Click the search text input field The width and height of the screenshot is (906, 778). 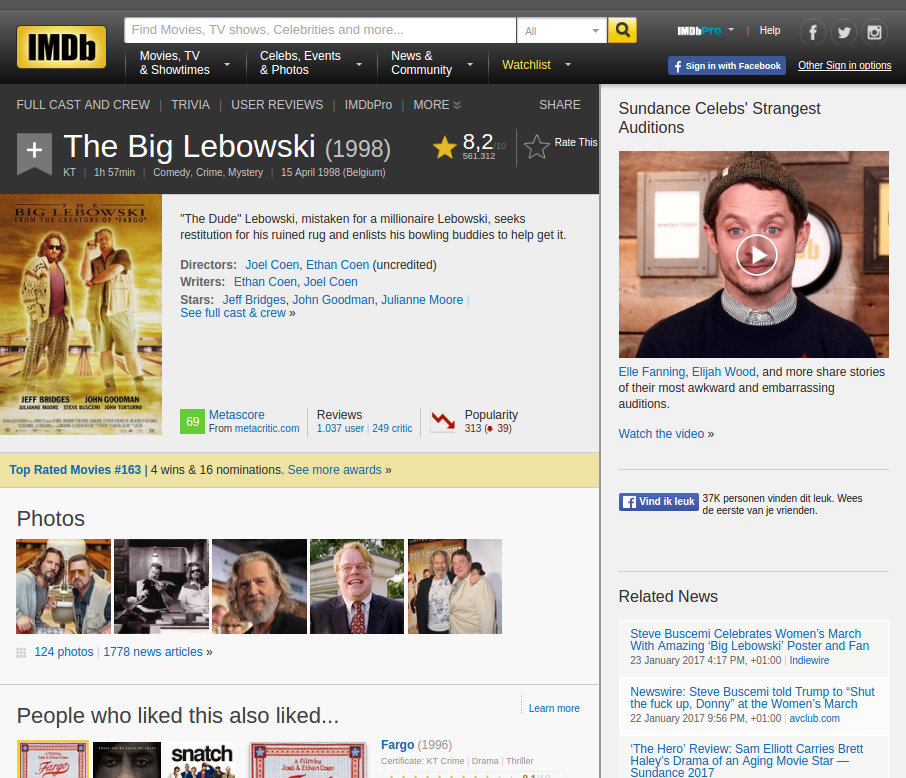coord(320,30)
